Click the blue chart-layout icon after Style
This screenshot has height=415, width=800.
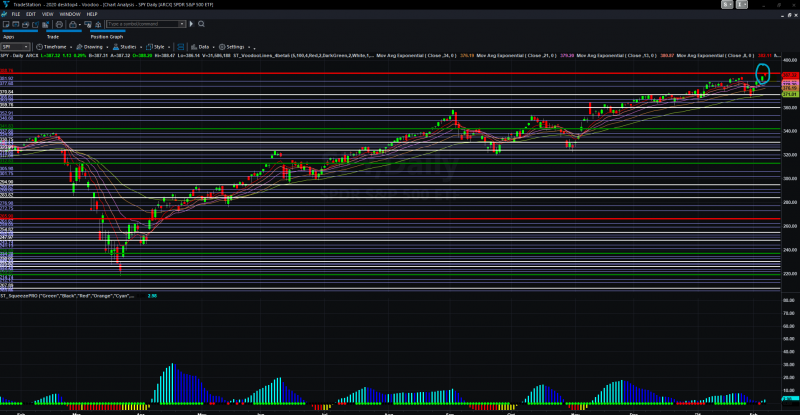click(181, 47)
